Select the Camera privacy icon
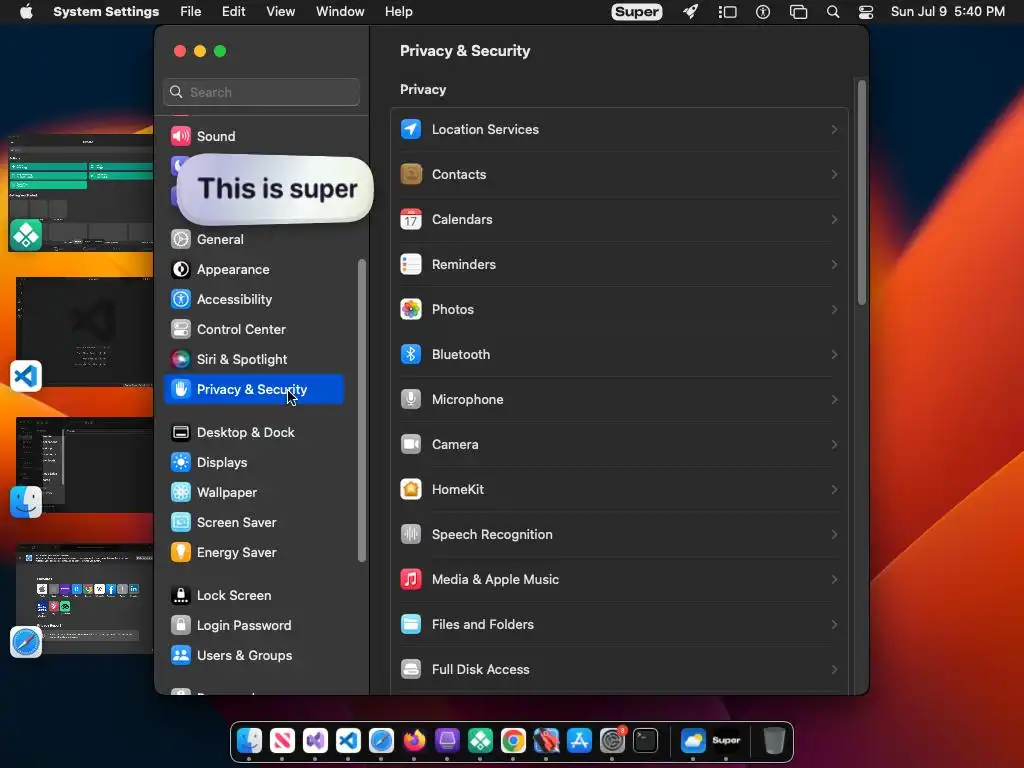This screenshot has height=768, width=1024. point(411,445)
